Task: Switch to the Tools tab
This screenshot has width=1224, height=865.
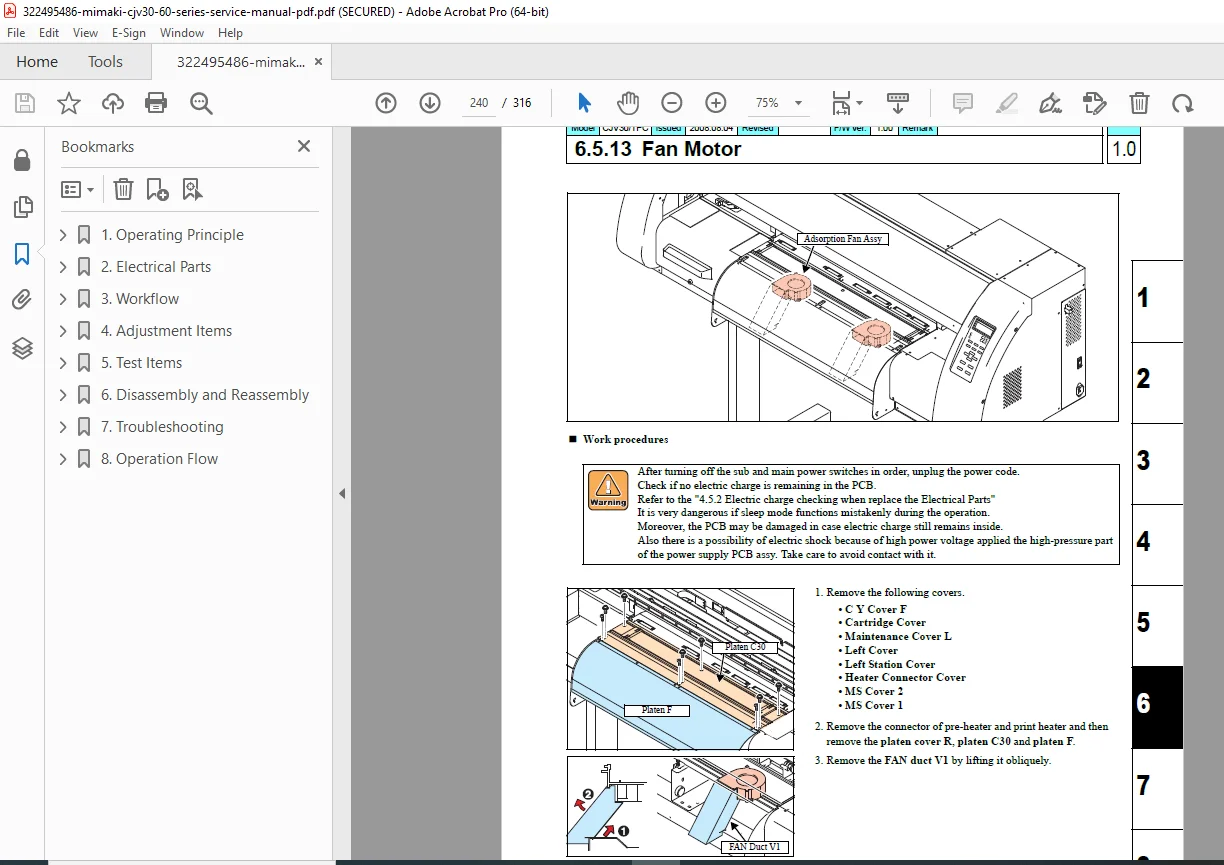Action: [x=105, y=62]
